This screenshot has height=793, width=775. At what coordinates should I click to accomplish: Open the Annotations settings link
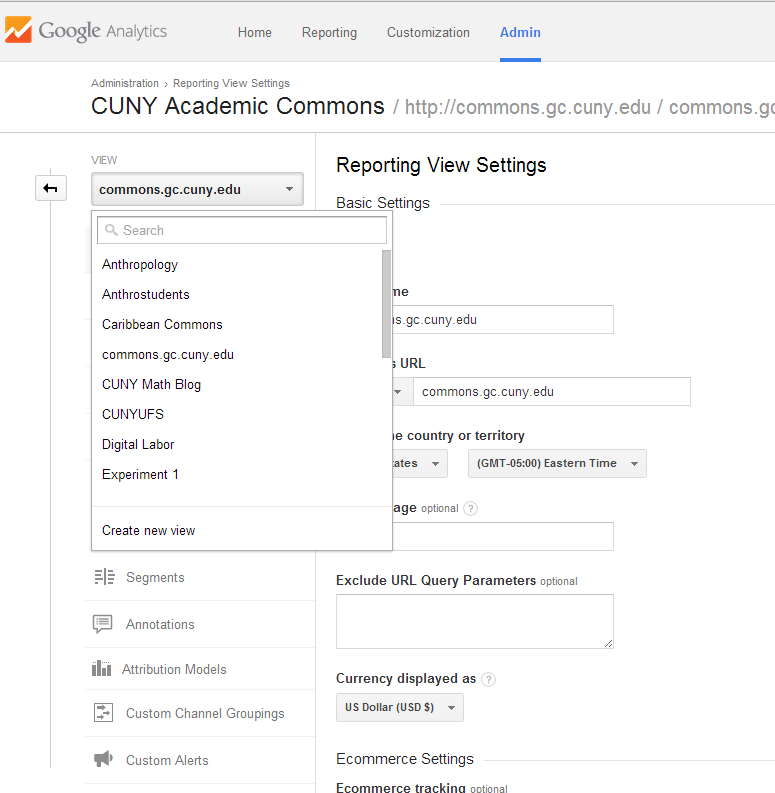(160, 624)
